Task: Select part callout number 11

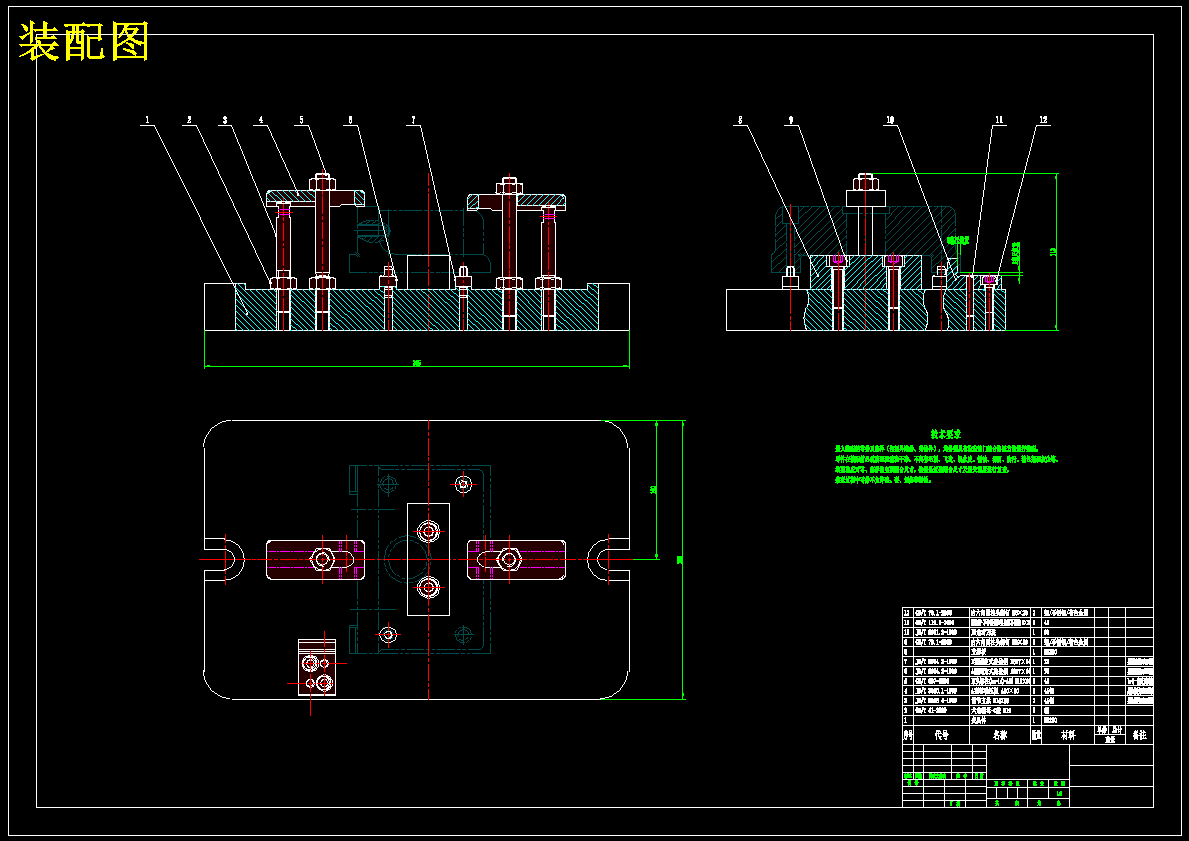Action: pos(999,119)
